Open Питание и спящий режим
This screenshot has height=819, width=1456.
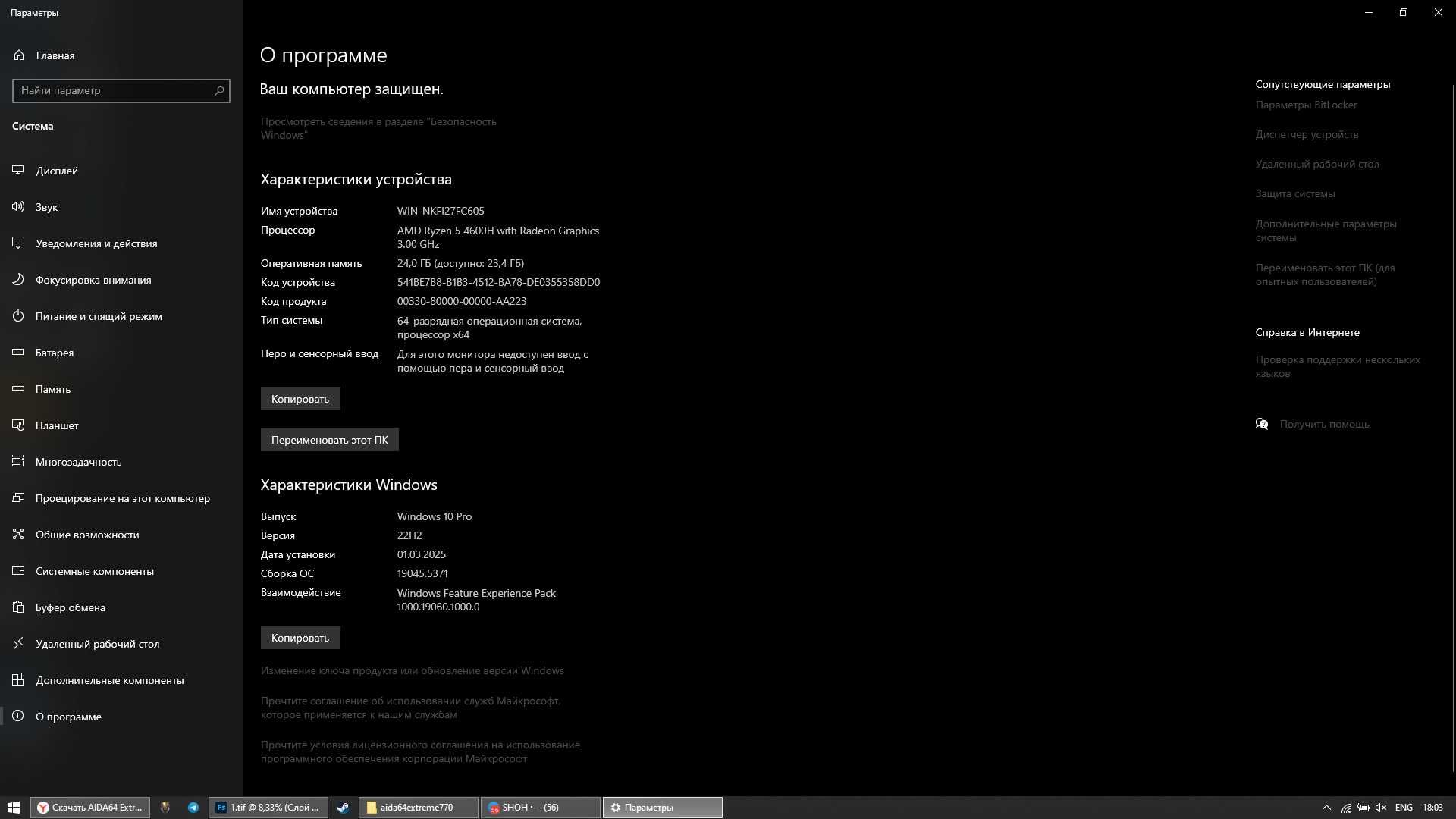[121, 316]
